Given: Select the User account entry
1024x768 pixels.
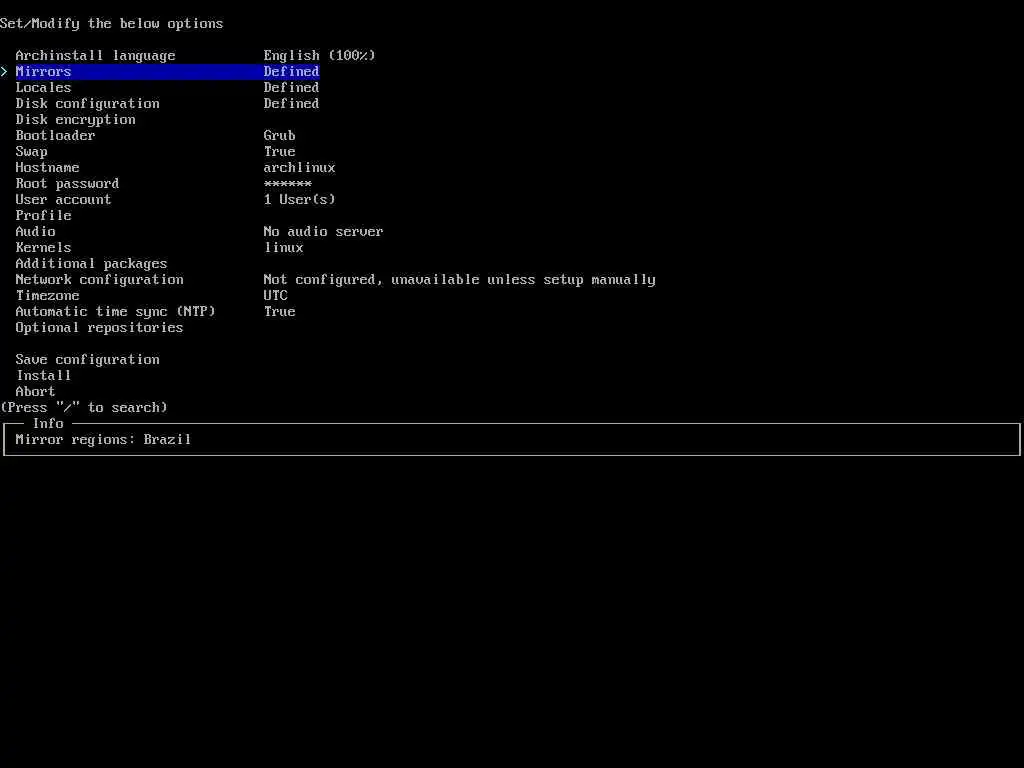Looking at the screenshot, I should click(x=63, y=199).
